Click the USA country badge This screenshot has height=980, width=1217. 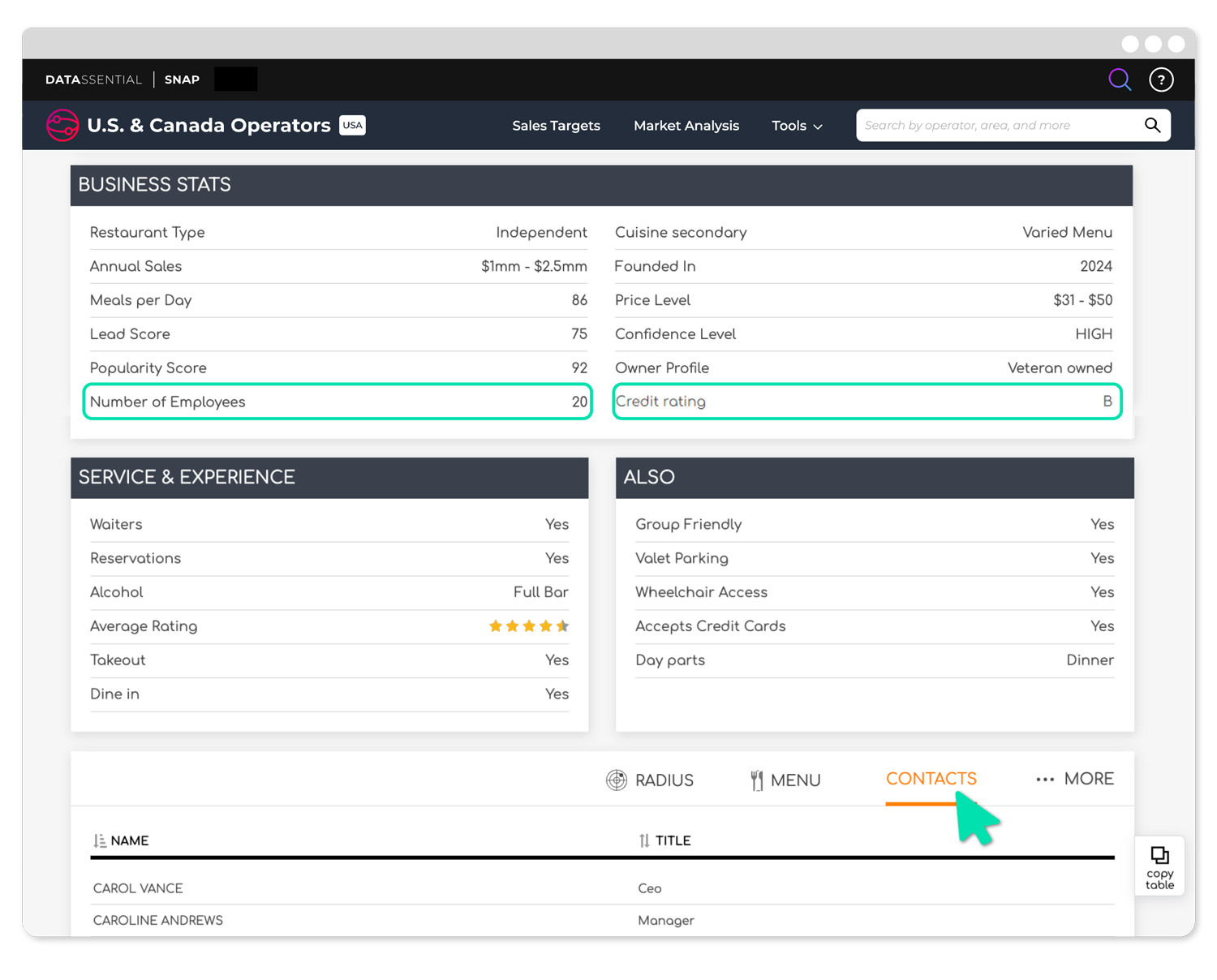(352, 125)
